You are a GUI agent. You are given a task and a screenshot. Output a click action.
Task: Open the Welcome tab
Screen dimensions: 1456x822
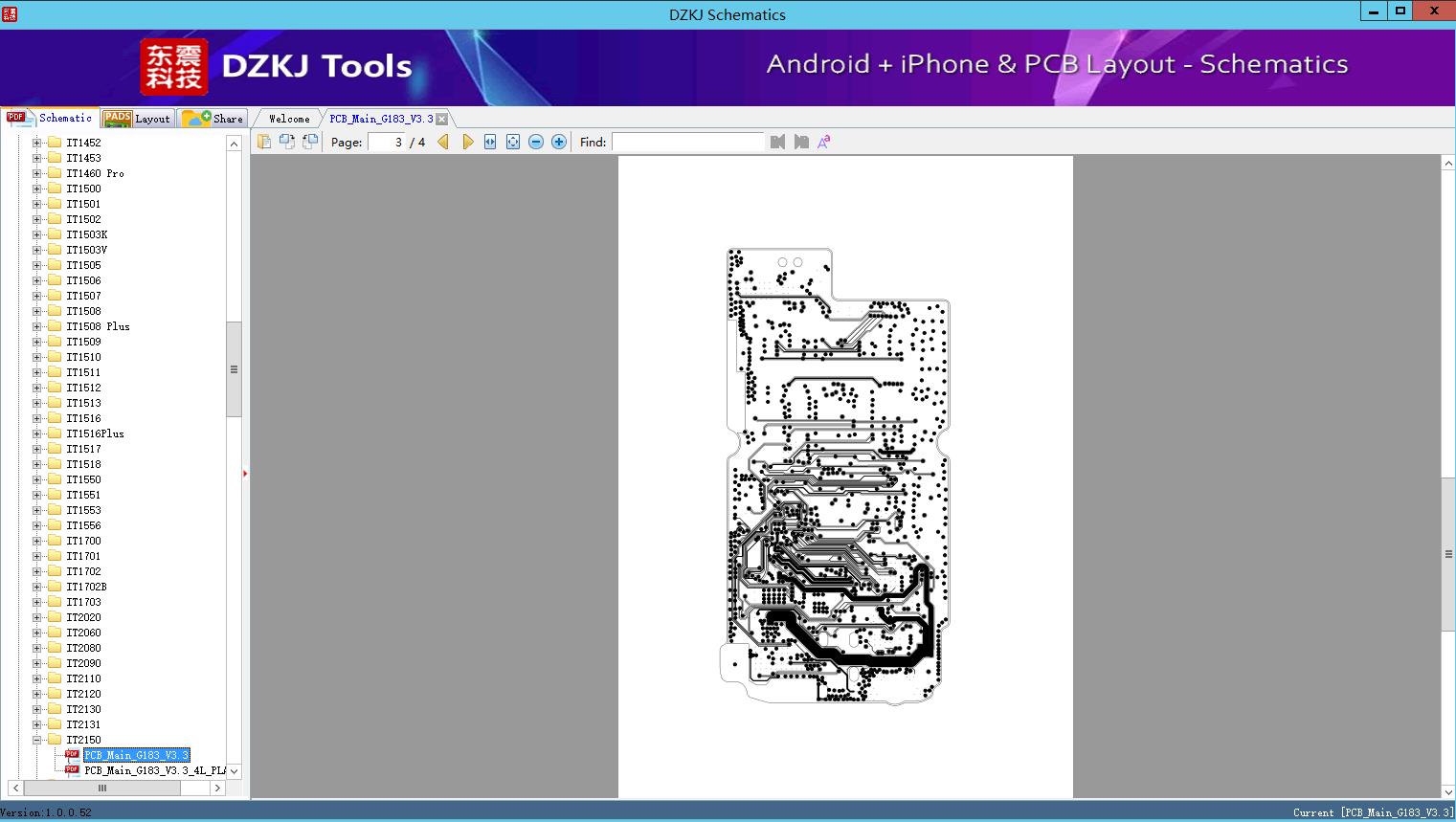tap(288, 119)
